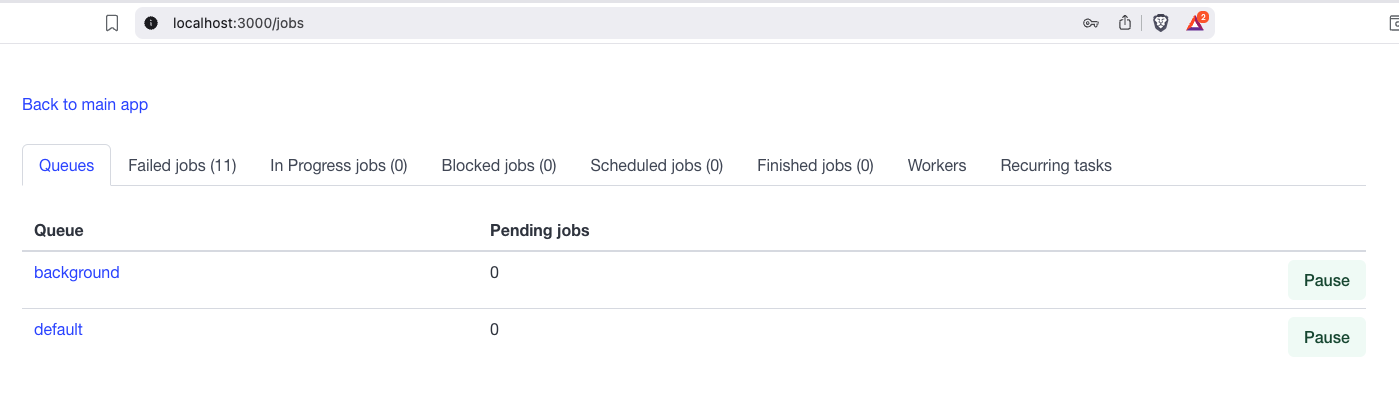View the Finished jobs (0) tab
Viewport: 1399px width, 414px height.
click(815, 165)
